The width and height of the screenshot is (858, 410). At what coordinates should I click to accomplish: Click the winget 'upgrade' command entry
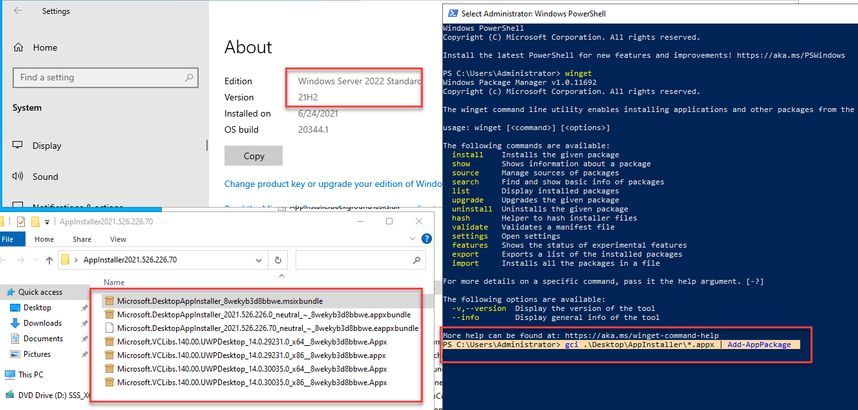point(467,200)
